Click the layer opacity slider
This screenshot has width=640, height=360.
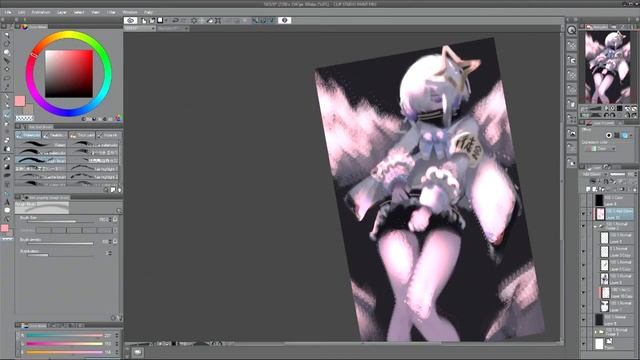(x=617, y=174)
